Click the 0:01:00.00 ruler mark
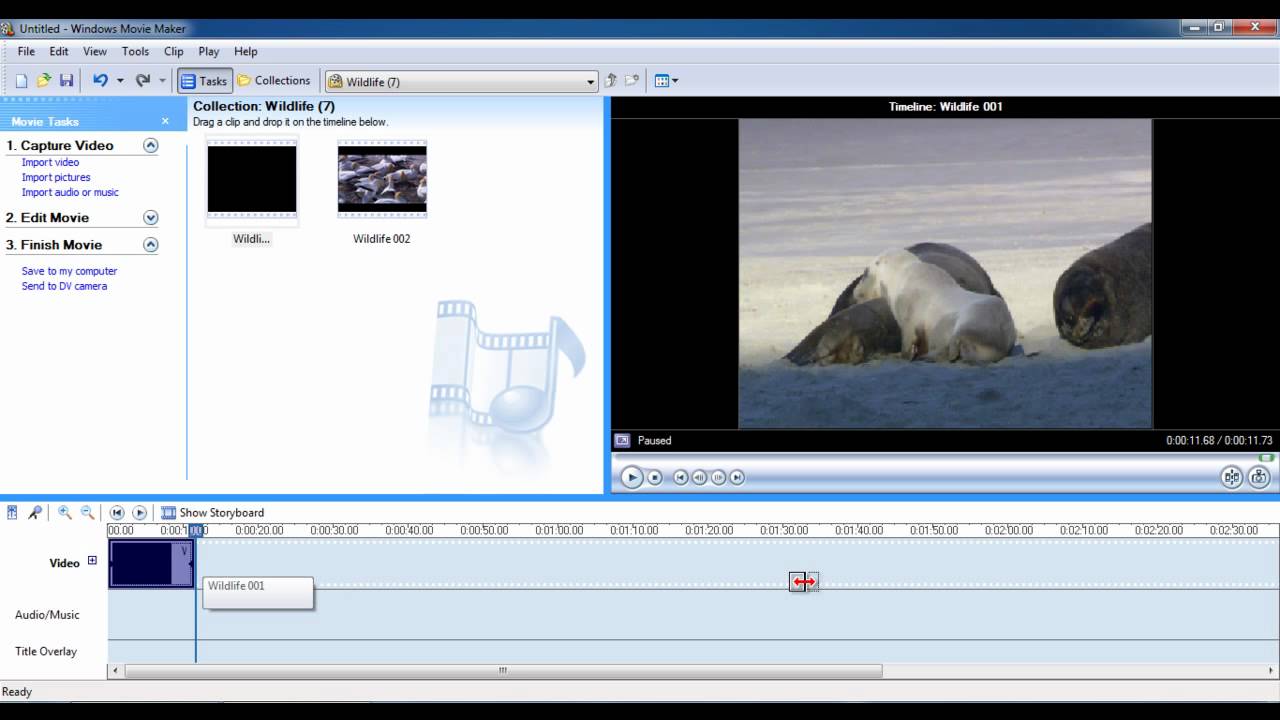 point(559,530)
